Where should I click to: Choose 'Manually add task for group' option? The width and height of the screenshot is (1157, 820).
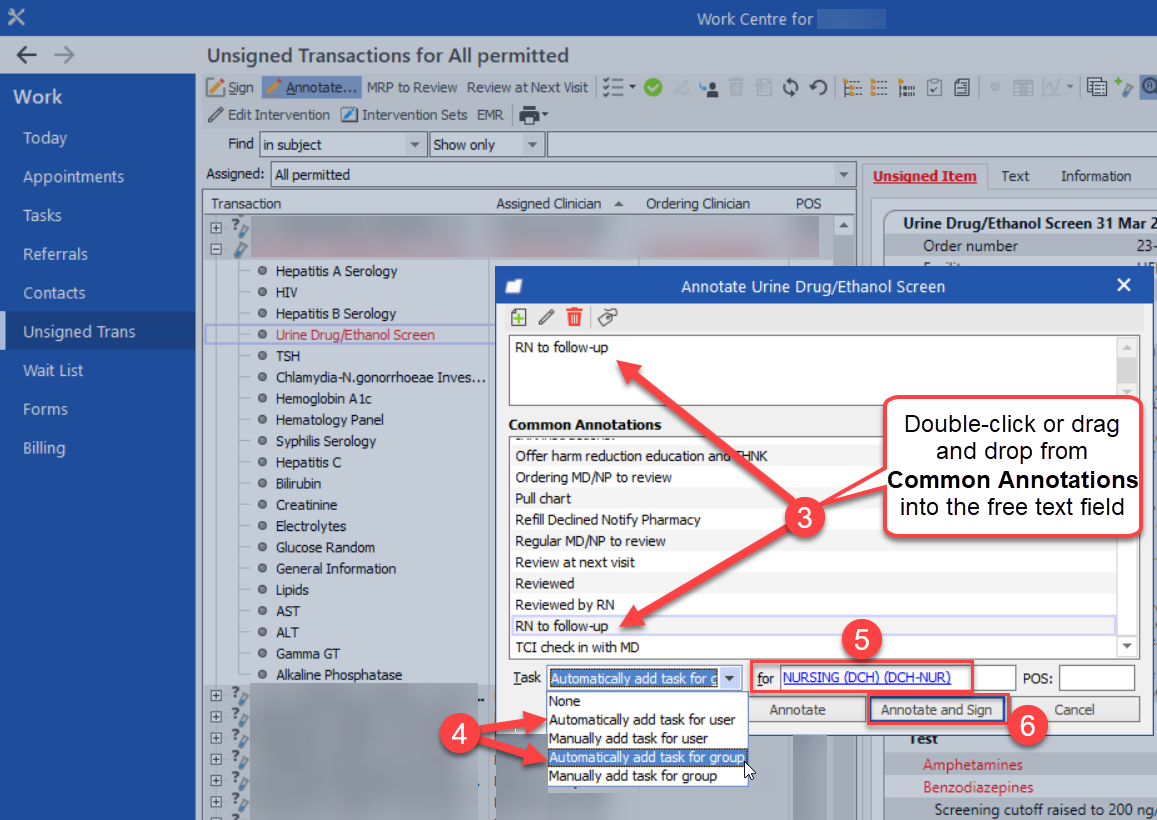[x=632, y=776]
